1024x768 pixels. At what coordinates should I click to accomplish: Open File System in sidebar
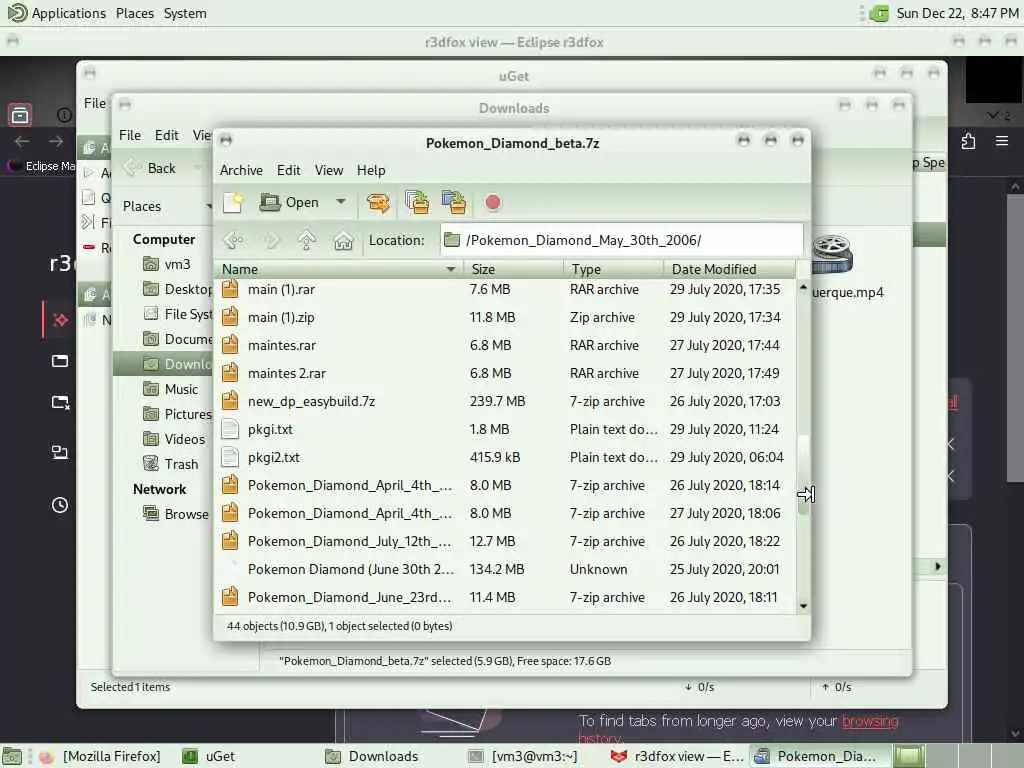pyautogui.click(x=178, y=314)
